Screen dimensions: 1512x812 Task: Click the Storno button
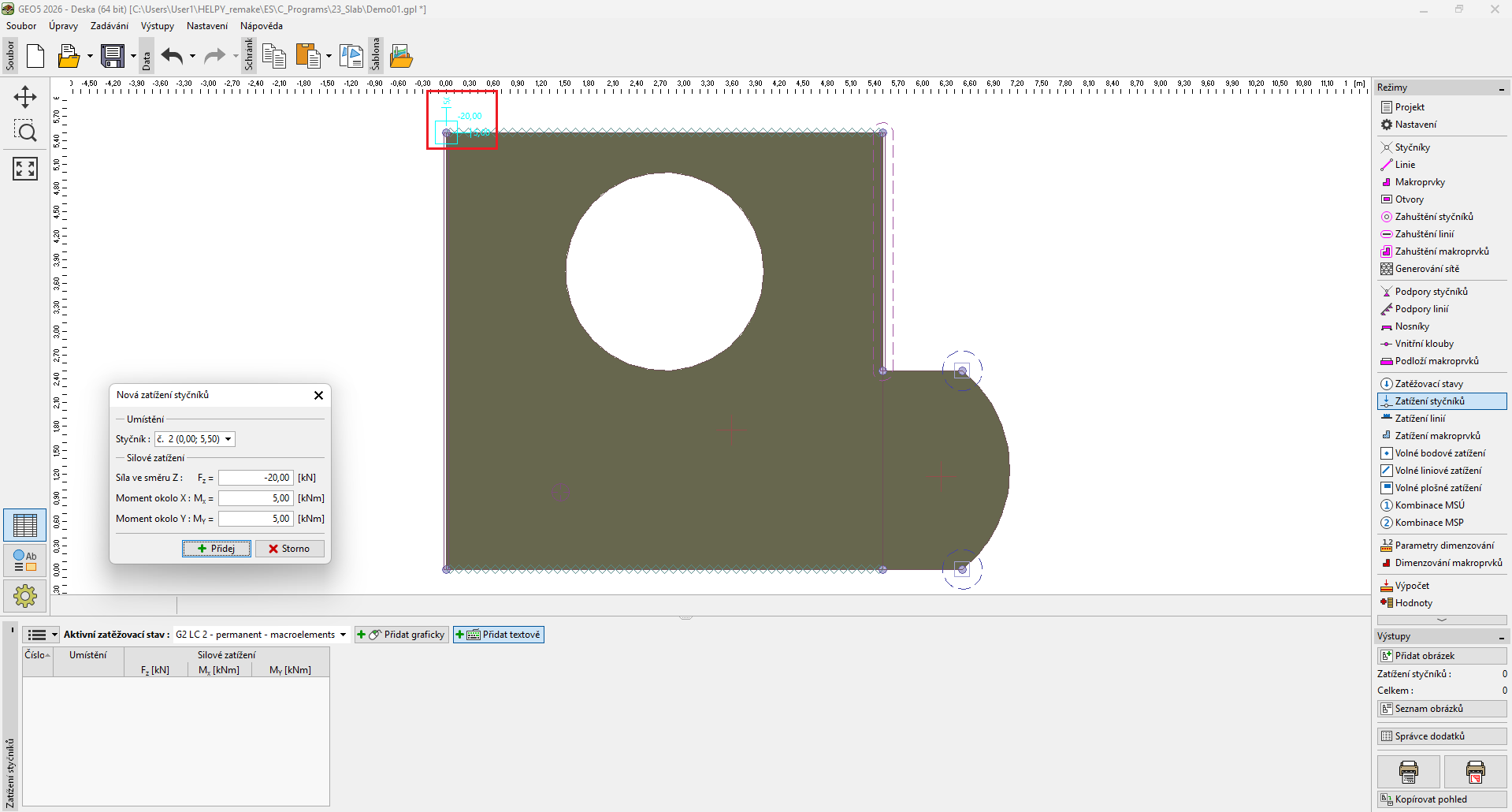click(x=289, y=549)
